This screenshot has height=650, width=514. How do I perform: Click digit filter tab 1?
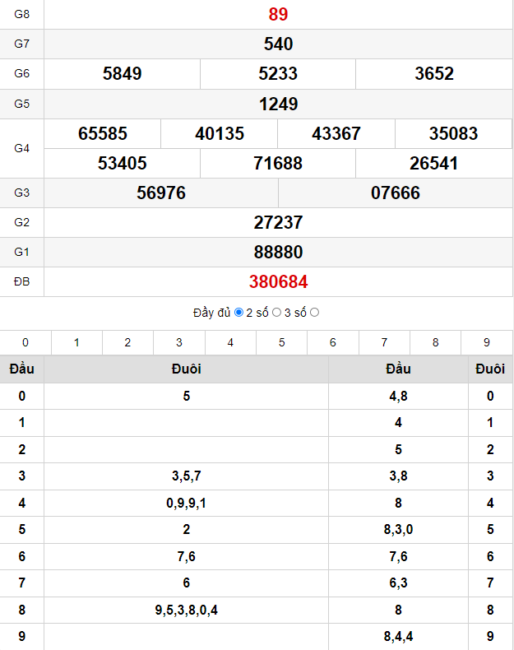click(x=77, y=342)
